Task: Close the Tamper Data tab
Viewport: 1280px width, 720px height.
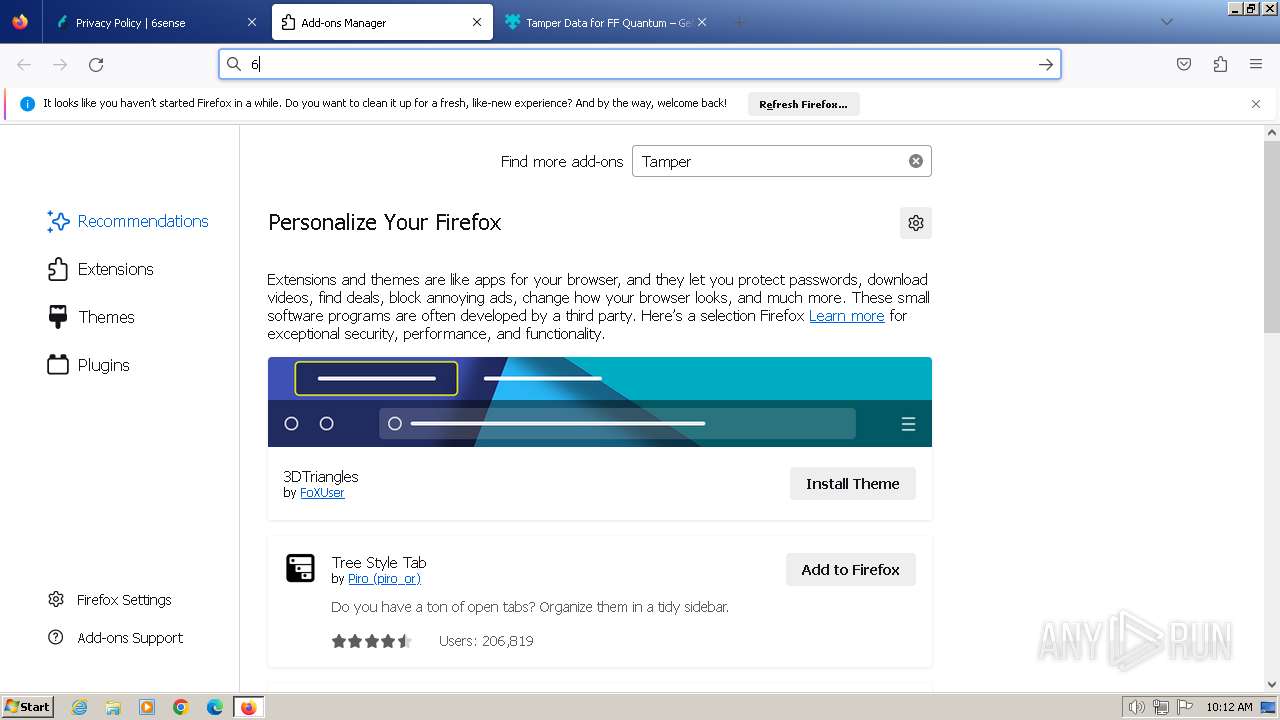Action: [702, 22]
